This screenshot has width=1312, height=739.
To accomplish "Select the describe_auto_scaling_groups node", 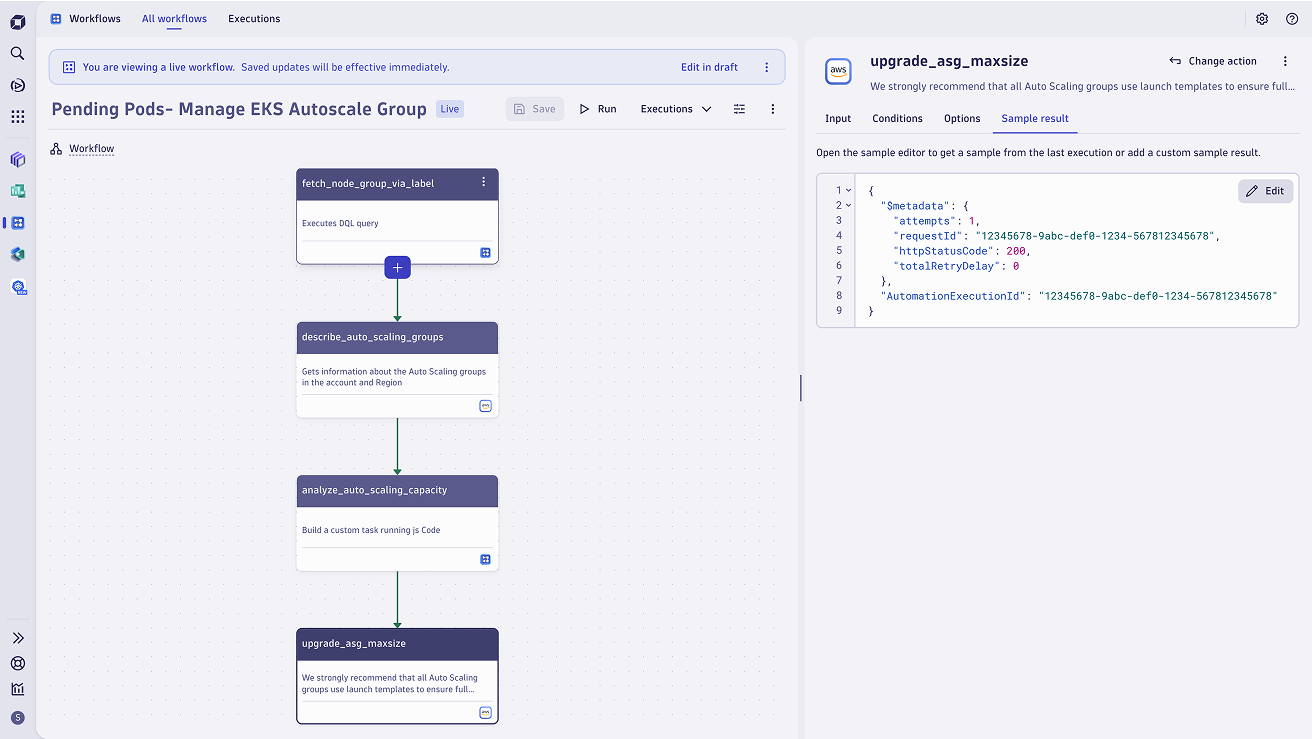I will click(x=397, y=368).
